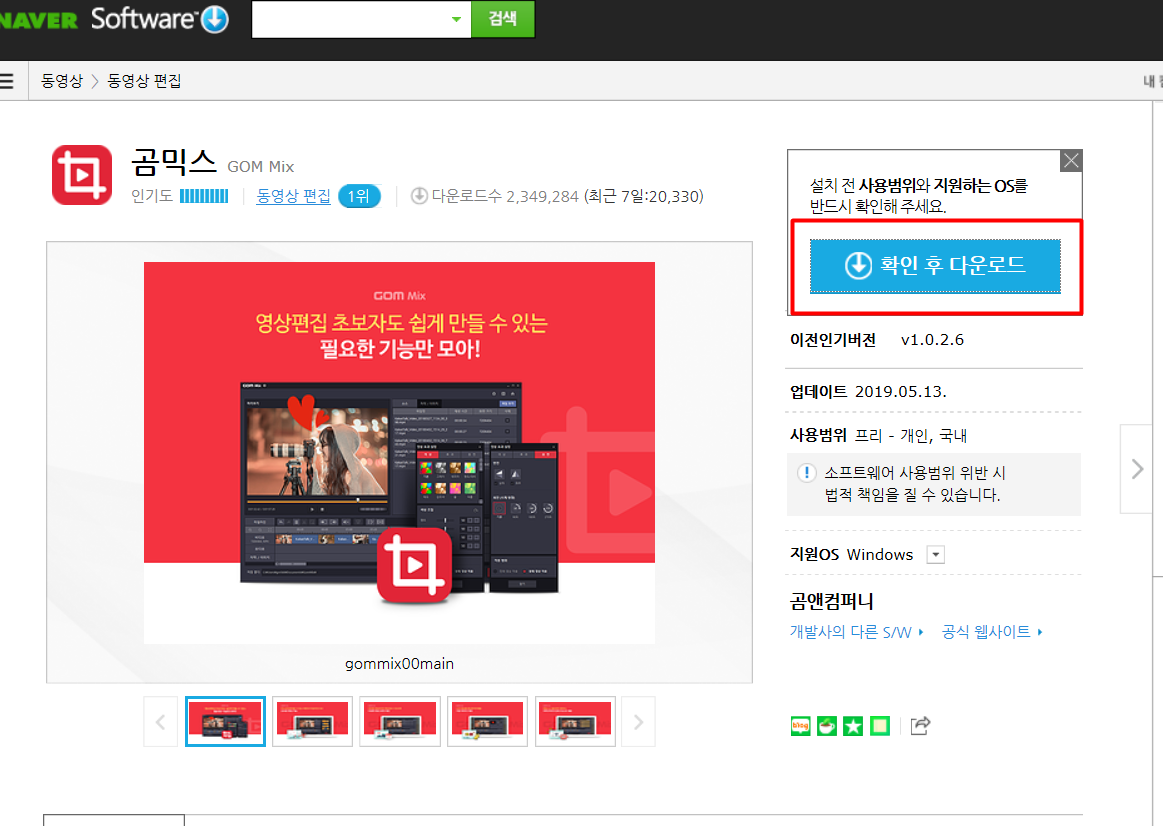This screenshot has width=1163, height=826.
Task: Select the fifth screenshot thumbnail
Action: pos(575,721)
